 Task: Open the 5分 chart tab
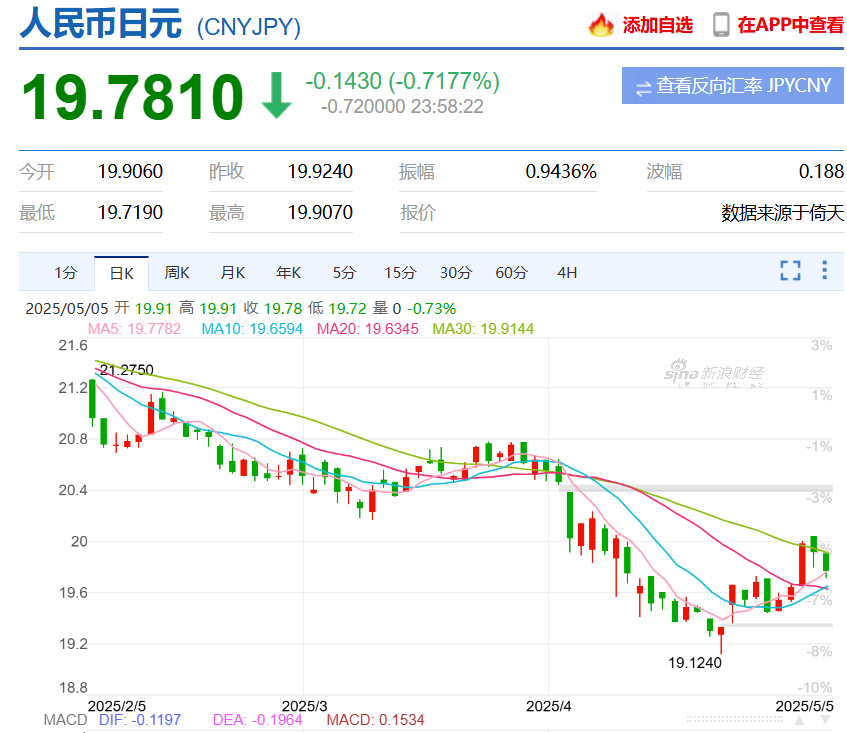[344, 272]
